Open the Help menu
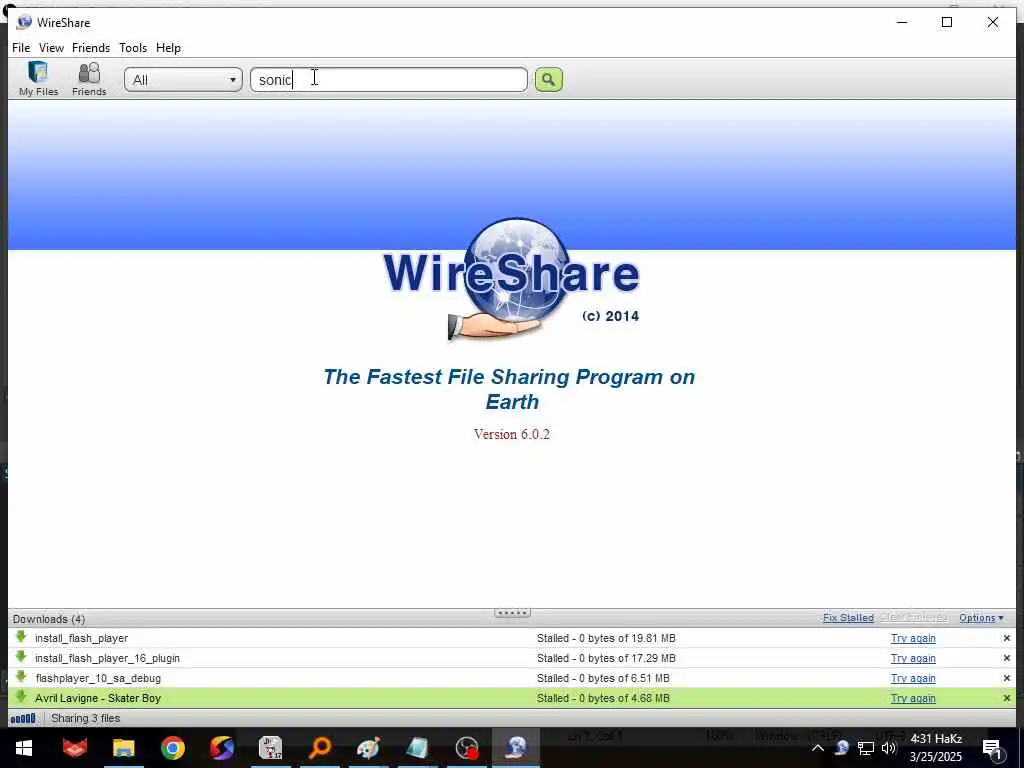1024x768 pixels. (x=168, y=48)
